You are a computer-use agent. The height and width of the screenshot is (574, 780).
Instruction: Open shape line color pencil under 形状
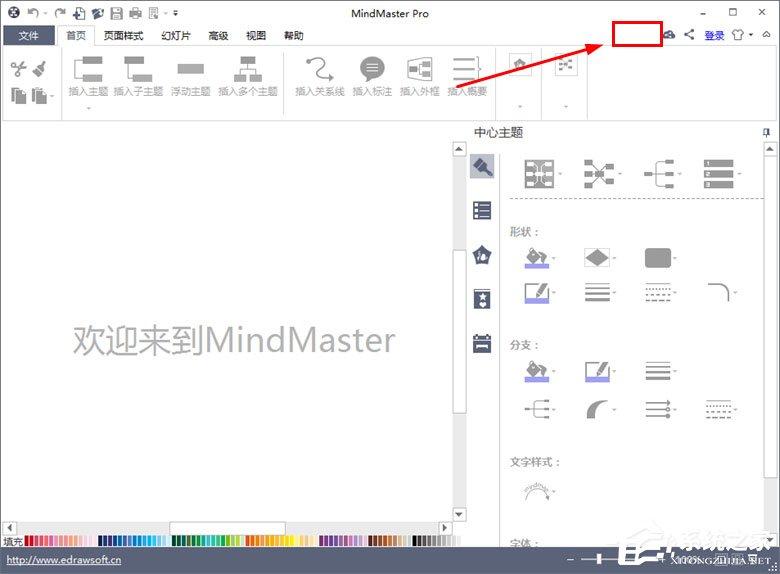coord(539,292)
